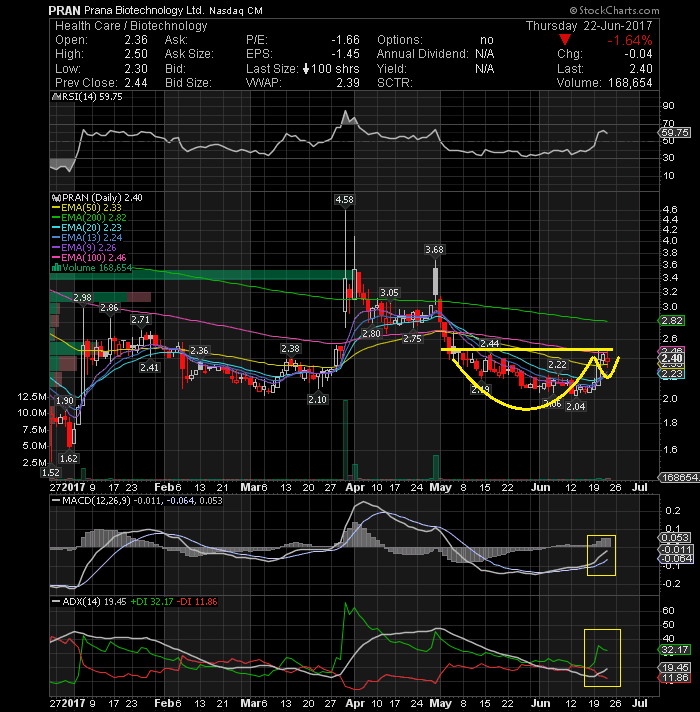Click the yellow EMA(50) legend line marker

pyautogui.click(x=56, y=208)
